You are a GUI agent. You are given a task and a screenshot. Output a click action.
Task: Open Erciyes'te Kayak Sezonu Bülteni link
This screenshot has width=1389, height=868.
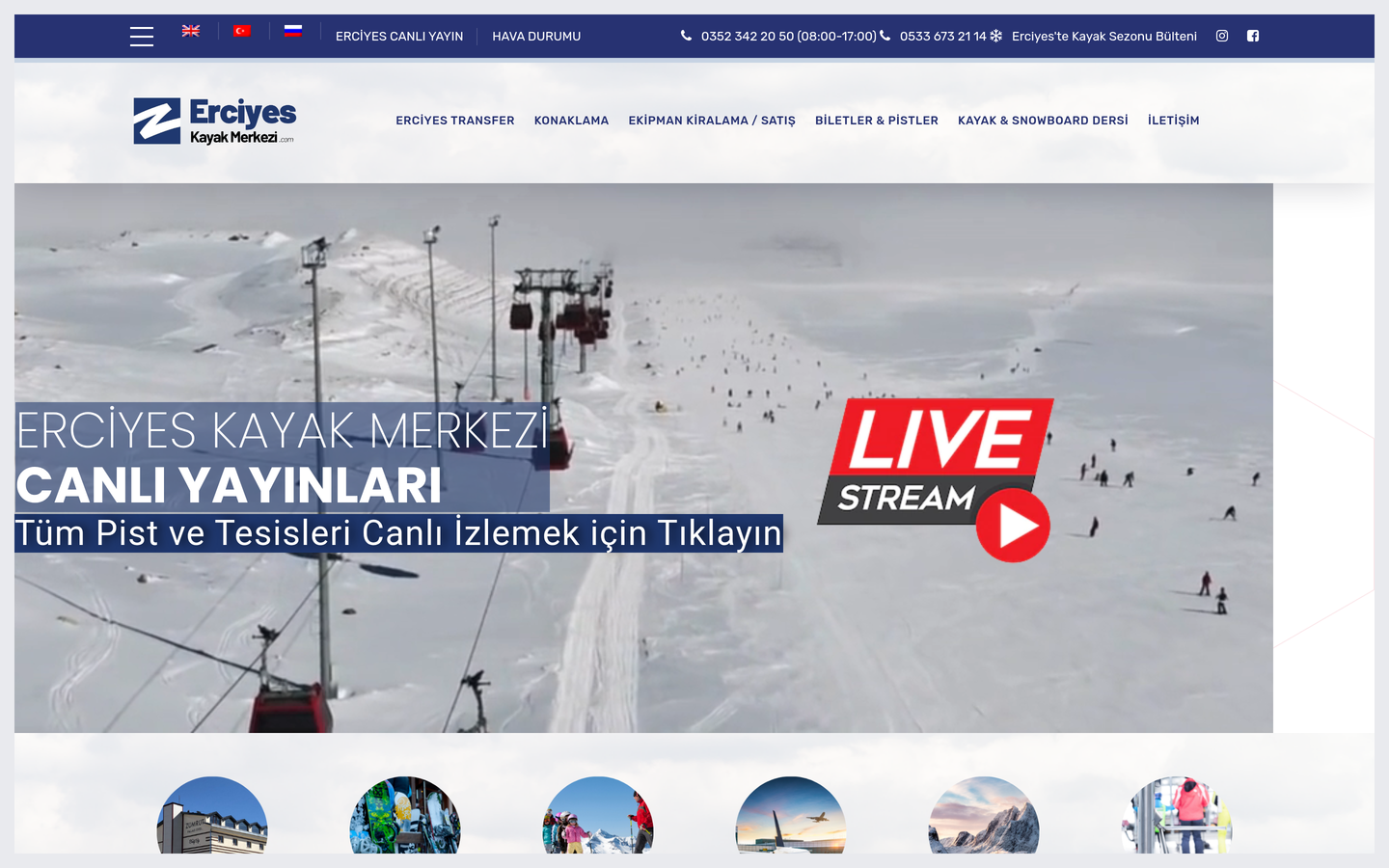[1104, 36]
